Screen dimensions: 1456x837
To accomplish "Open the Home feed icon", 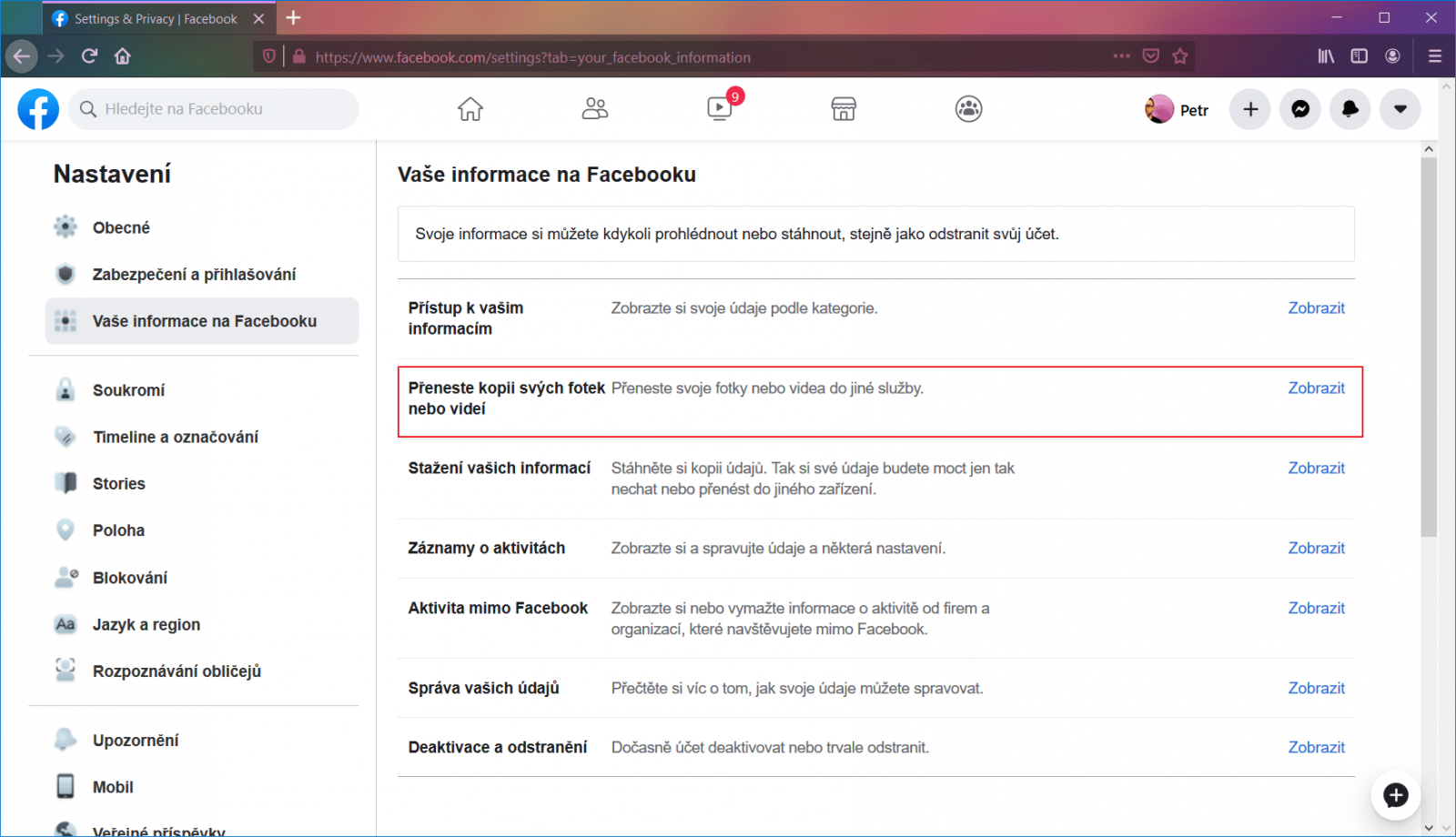I will click(470, 109).
